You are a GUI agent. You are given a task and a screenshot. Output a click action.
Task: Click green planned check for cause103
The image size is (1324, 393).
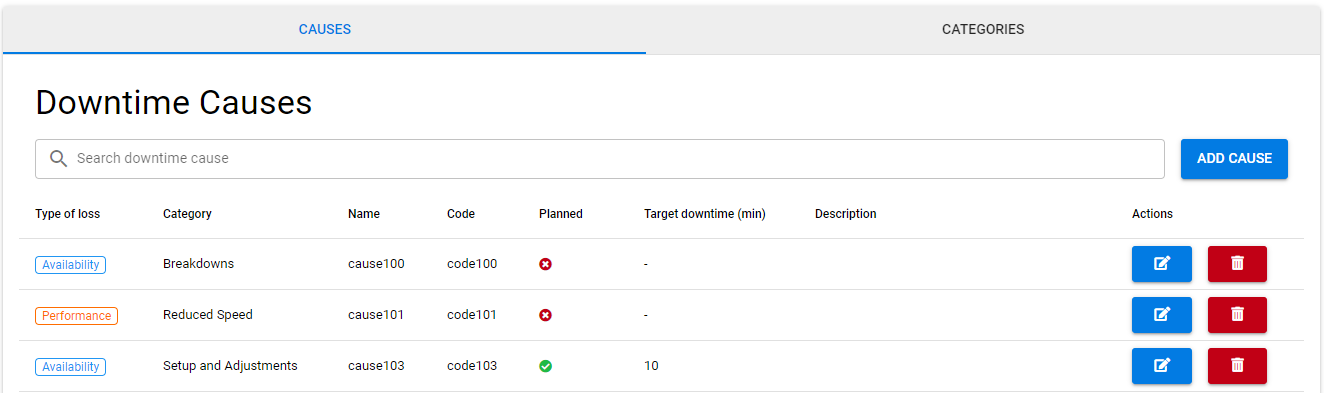pyautogui.click(x=545, y=366)
